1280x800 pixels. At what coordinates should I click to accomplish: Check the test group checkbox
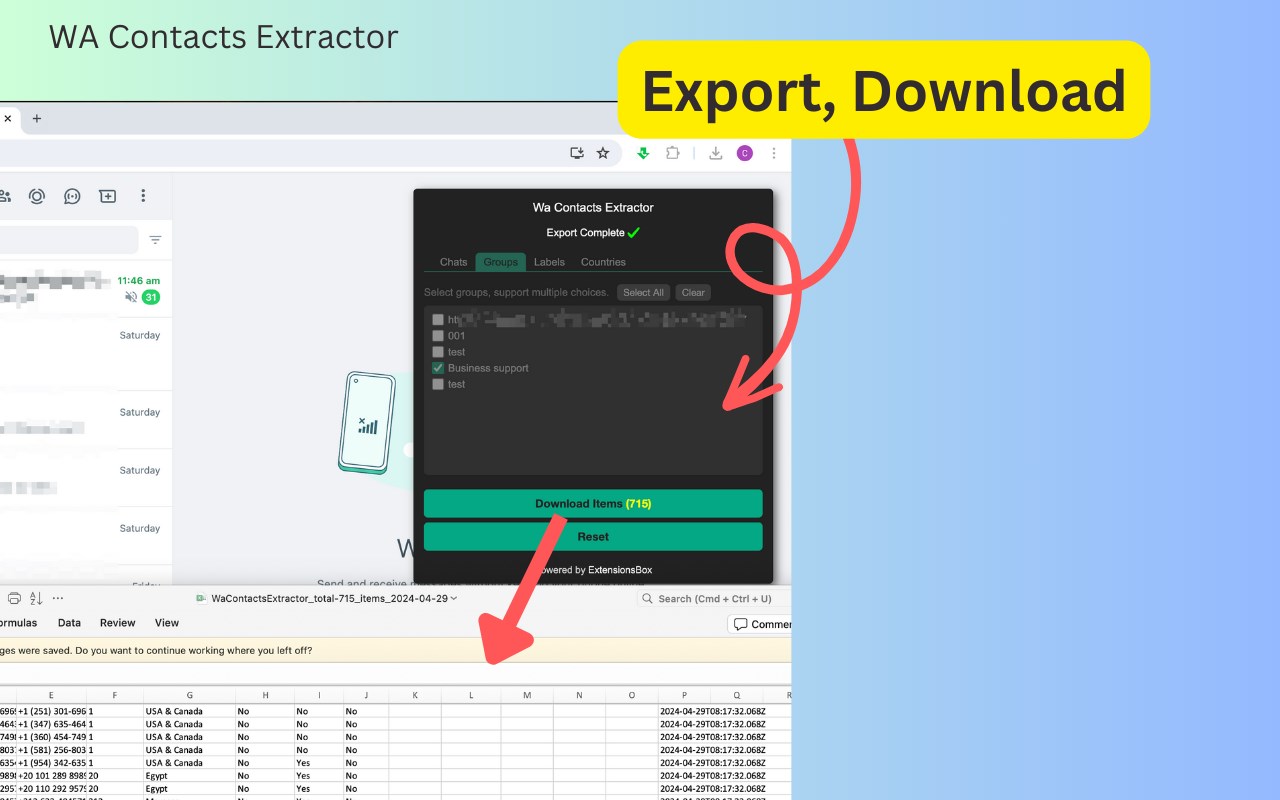click(x=438, y=351)
